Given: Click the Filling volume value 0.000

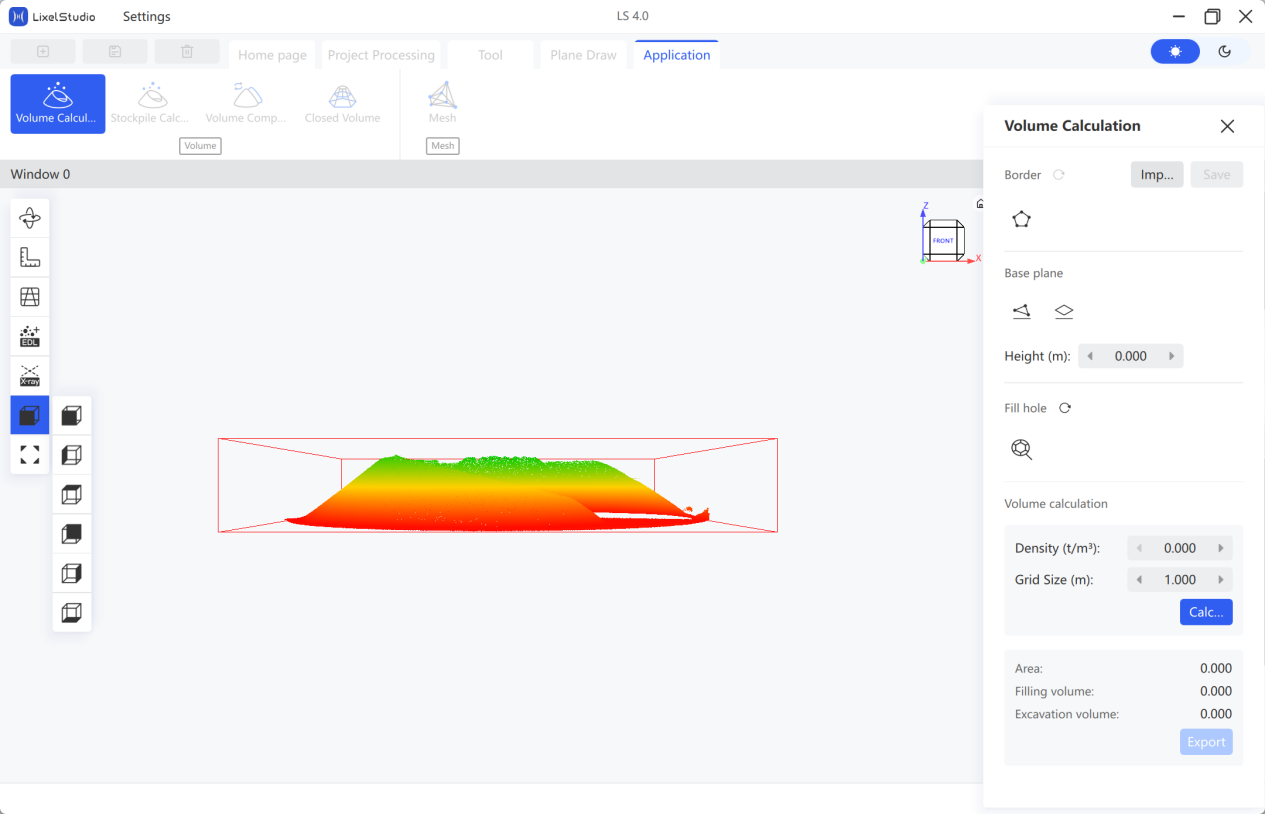Looking at the screenshot, I should 1216,691.
